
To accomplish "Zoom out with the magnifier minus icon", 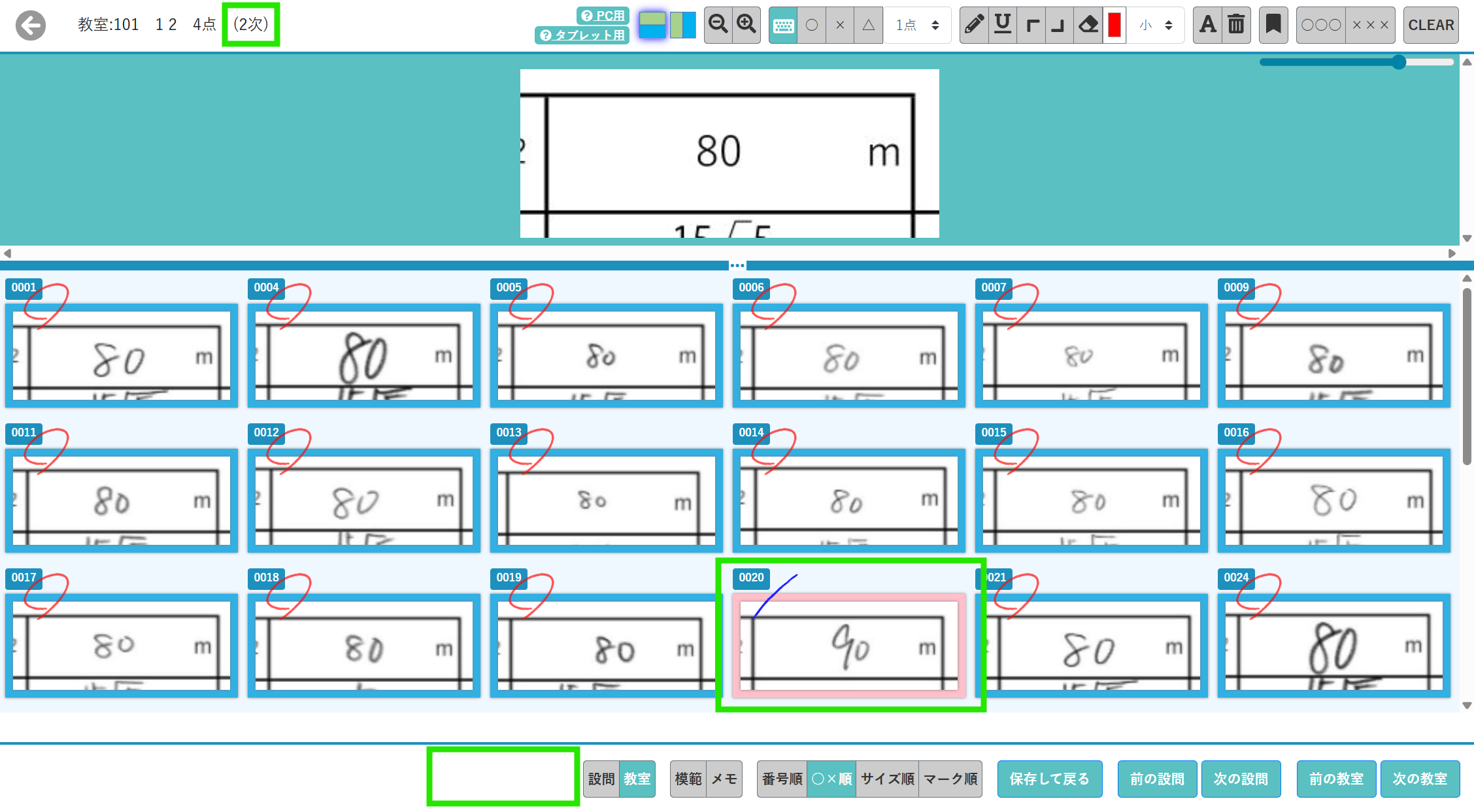I will (718, 25).
